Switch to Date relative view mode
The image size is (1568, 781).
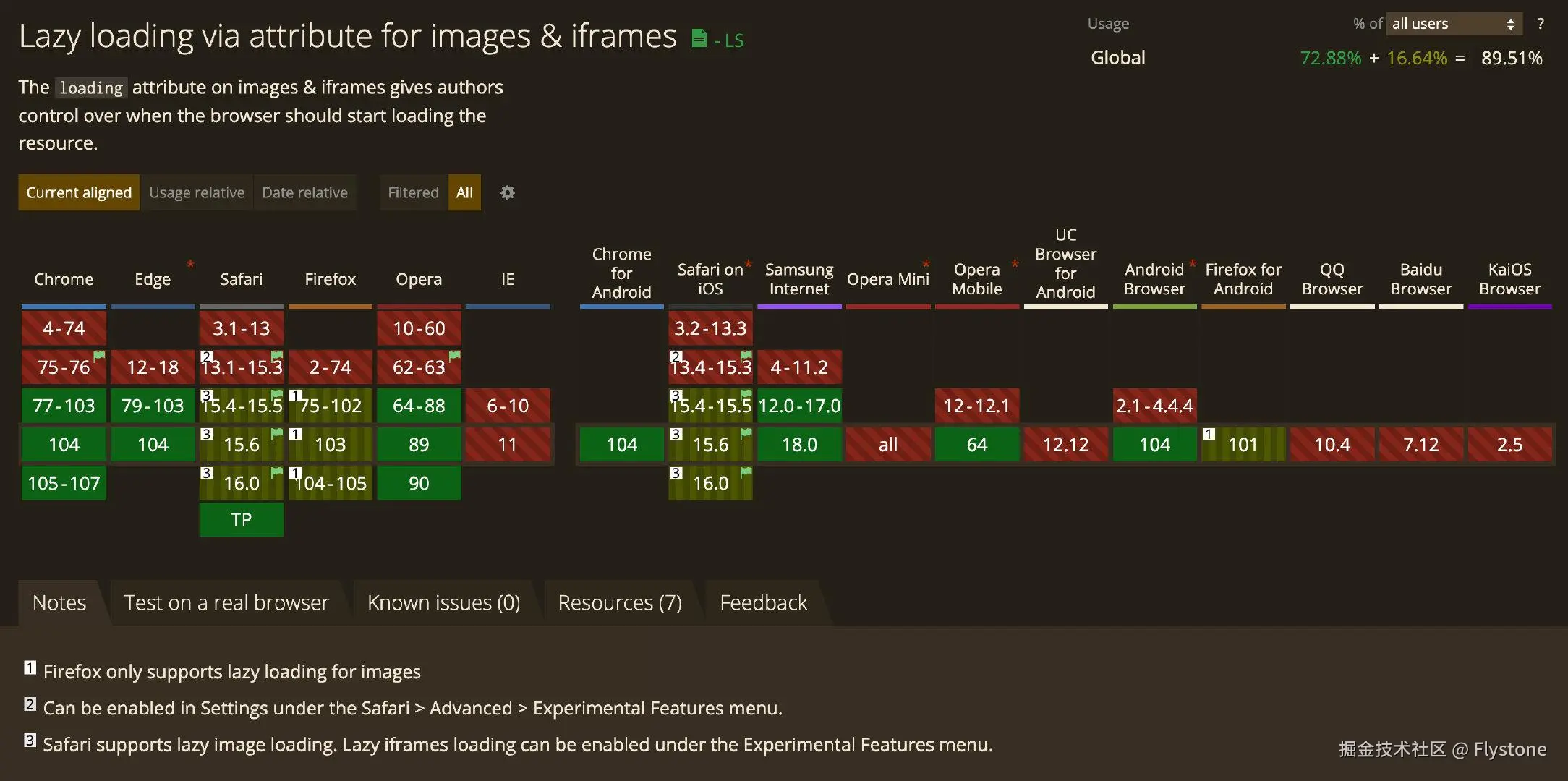pyautogui.click(x=304, y=193)
